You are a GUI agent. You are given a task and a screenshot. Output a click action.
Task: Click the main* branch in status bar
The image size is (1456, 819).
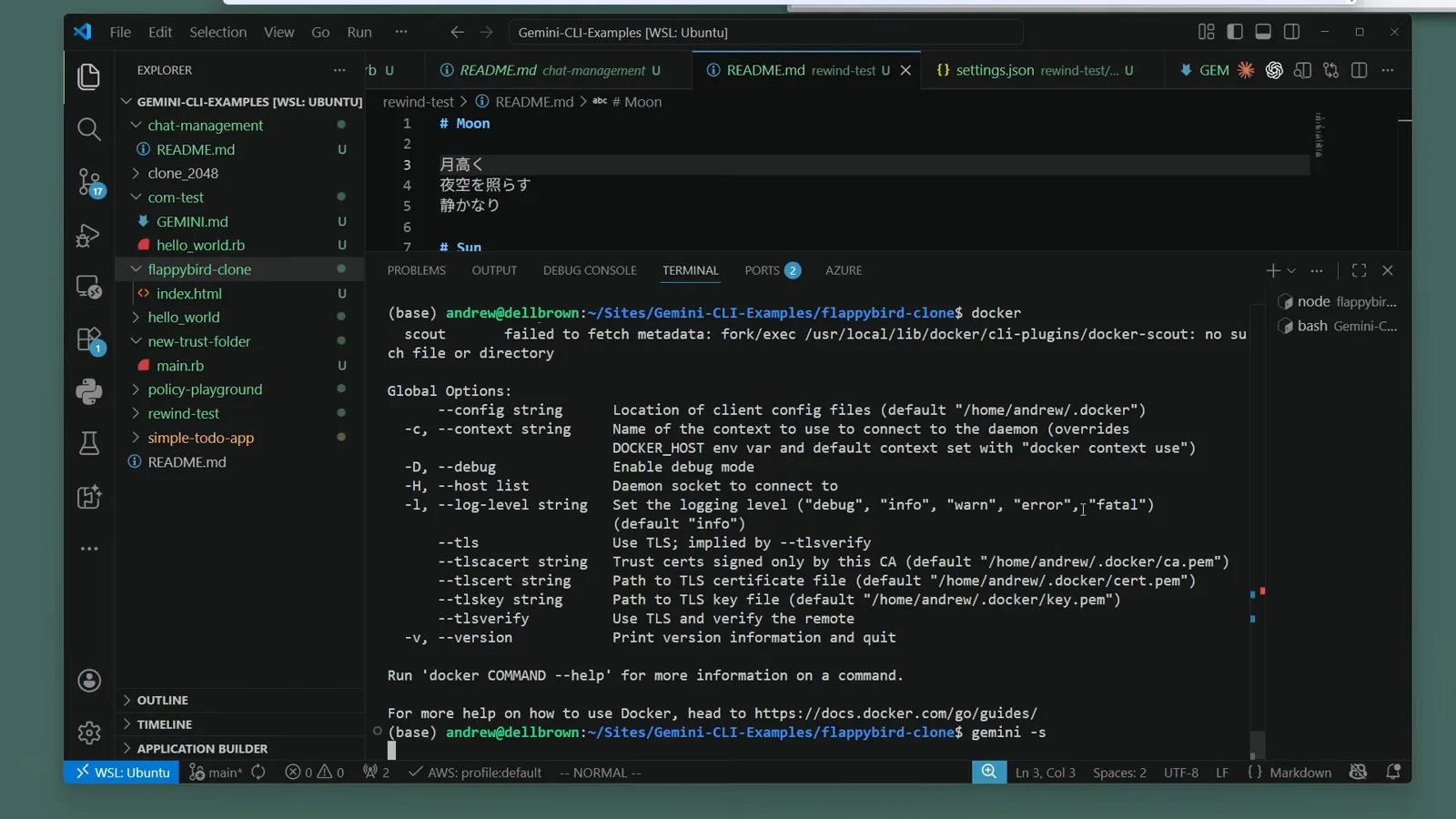(217, 773)
